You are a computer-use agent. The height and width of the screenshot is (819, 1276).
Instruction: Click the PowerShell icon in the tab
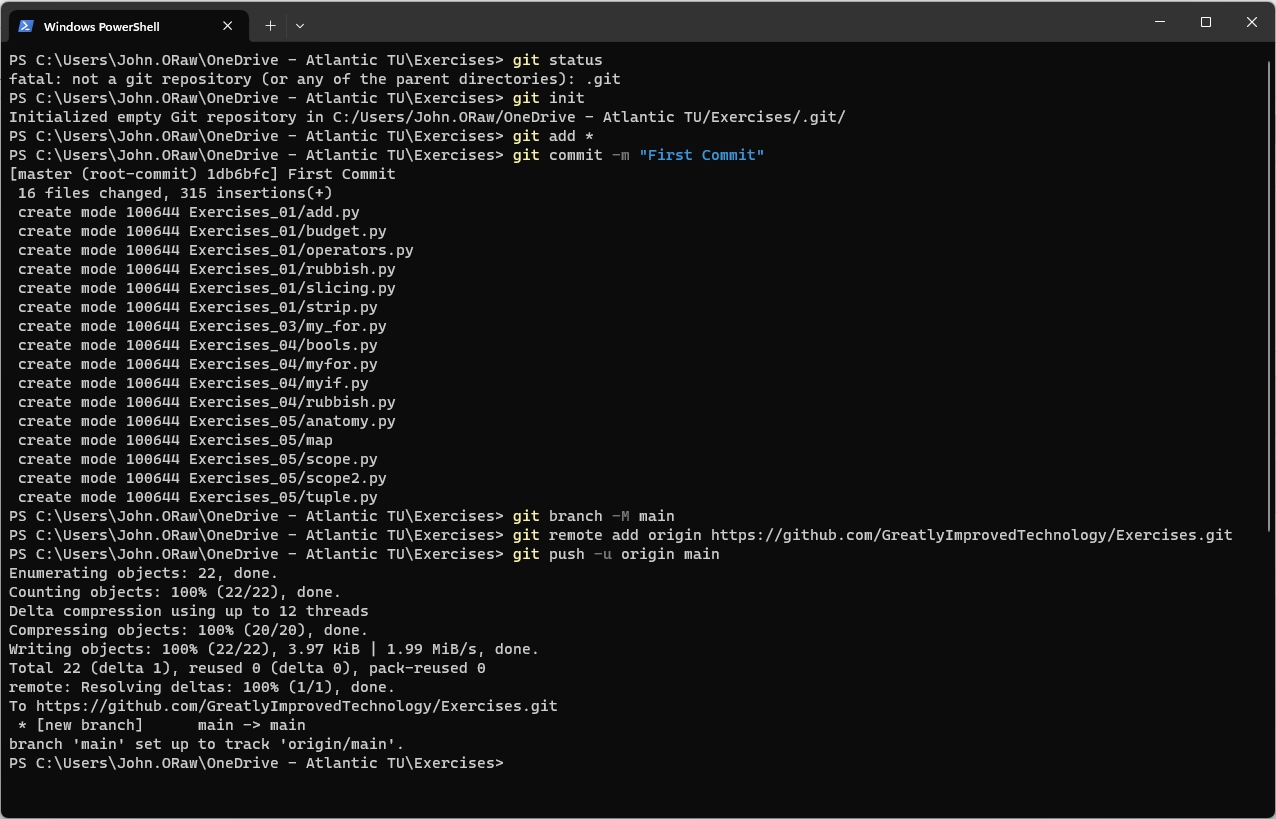coord(26,26)
